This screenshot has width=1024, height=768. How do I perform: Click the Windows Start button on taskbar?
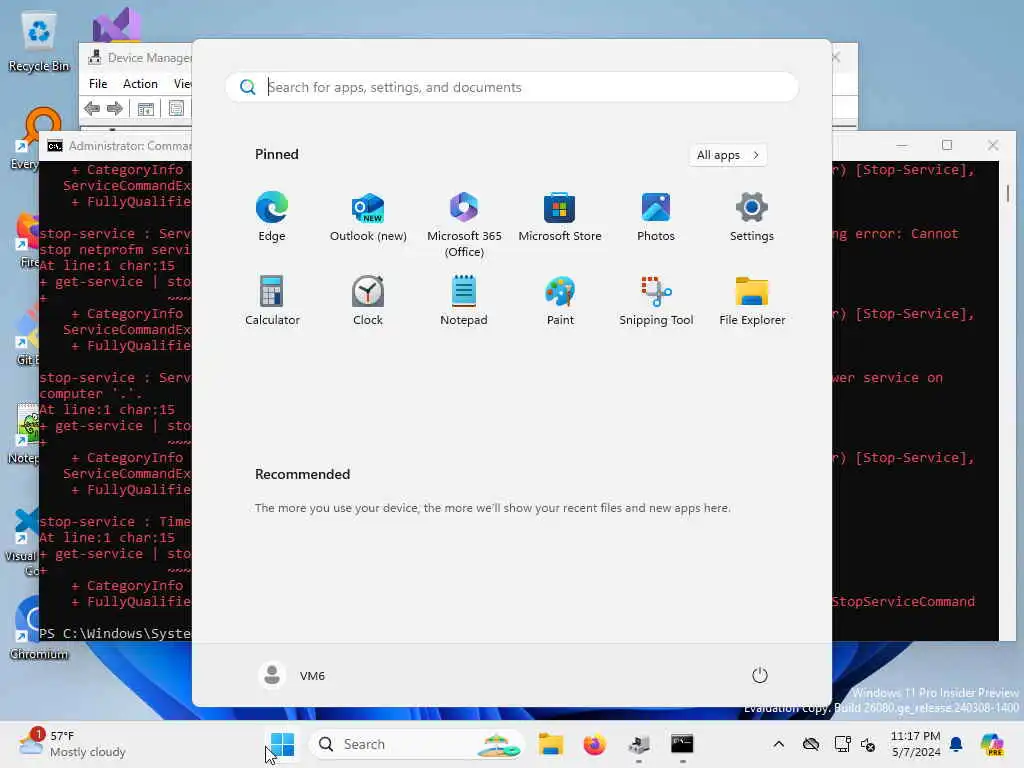[282, 744]
